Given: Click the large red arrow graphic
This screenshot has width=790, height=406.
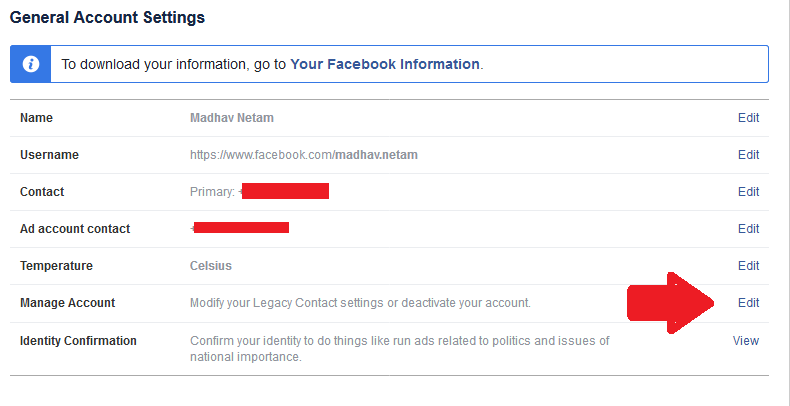Looking at the screenshot, I should pos(670,303).
